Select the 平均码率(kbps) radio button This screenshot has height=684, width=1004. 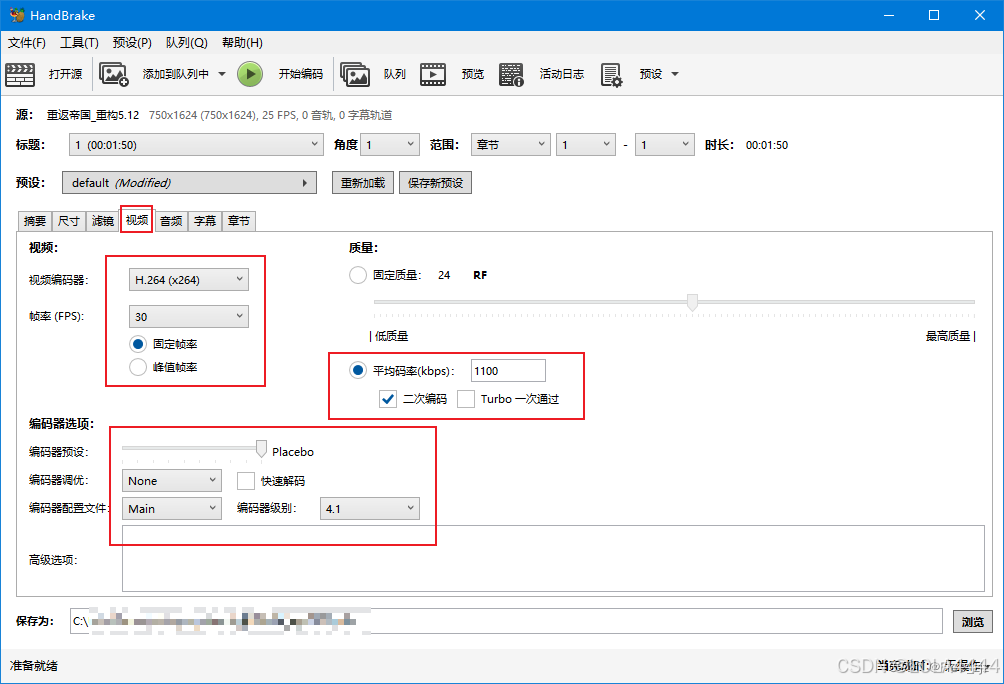tap(358, 370)
